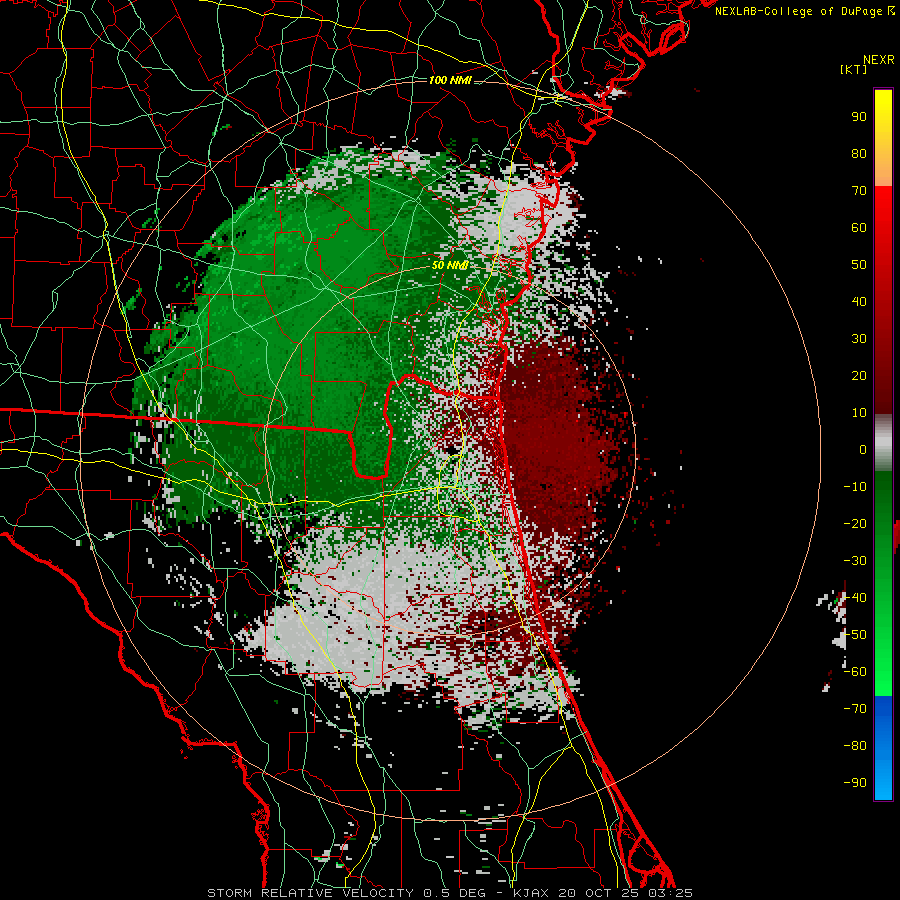The height and width of the screenshot is (900, 900).
Task: Click the -80 value on velocity scale
Action: coord(855,746)
